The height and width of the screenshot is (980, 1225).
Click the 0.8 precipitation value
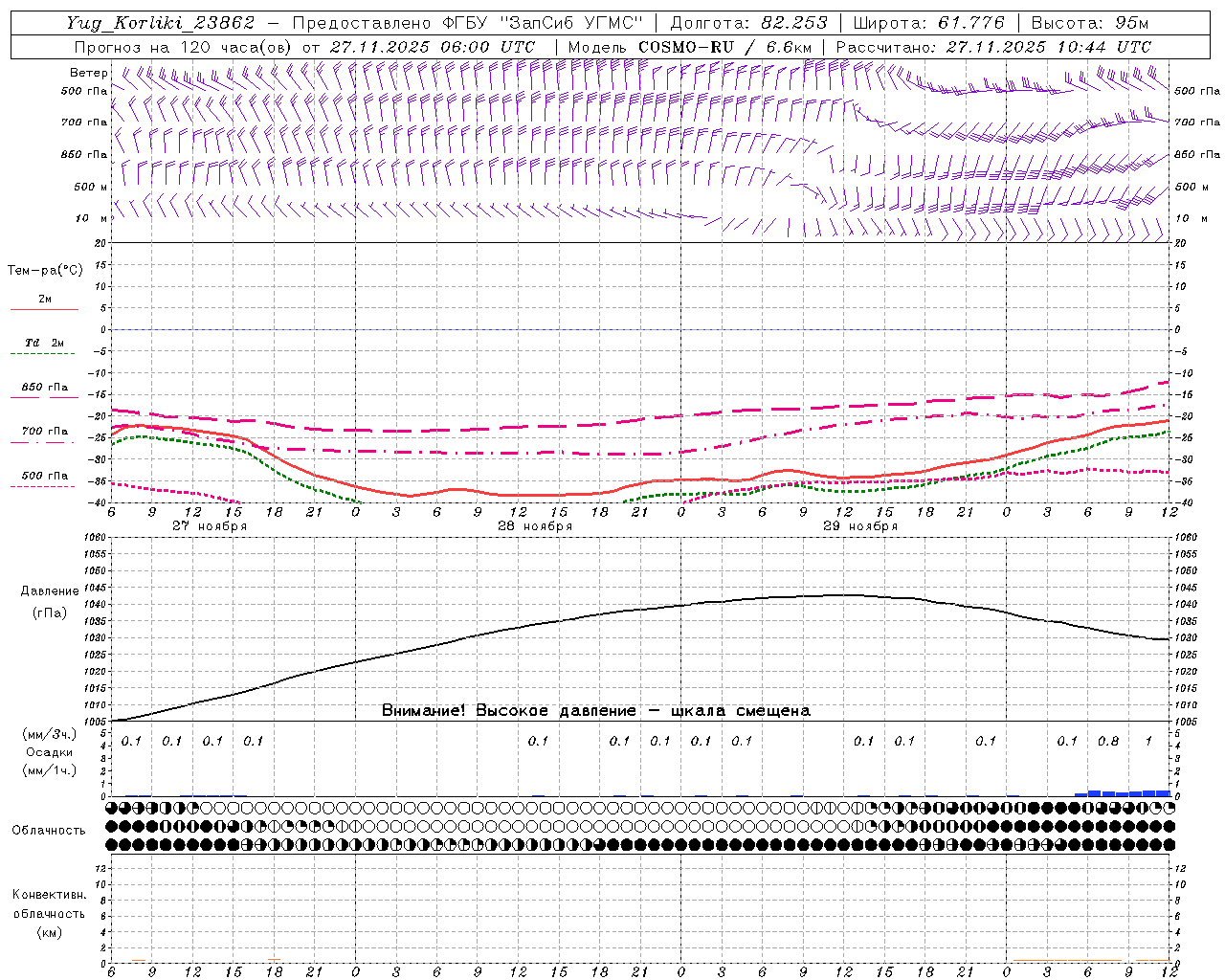point(1108,741)
